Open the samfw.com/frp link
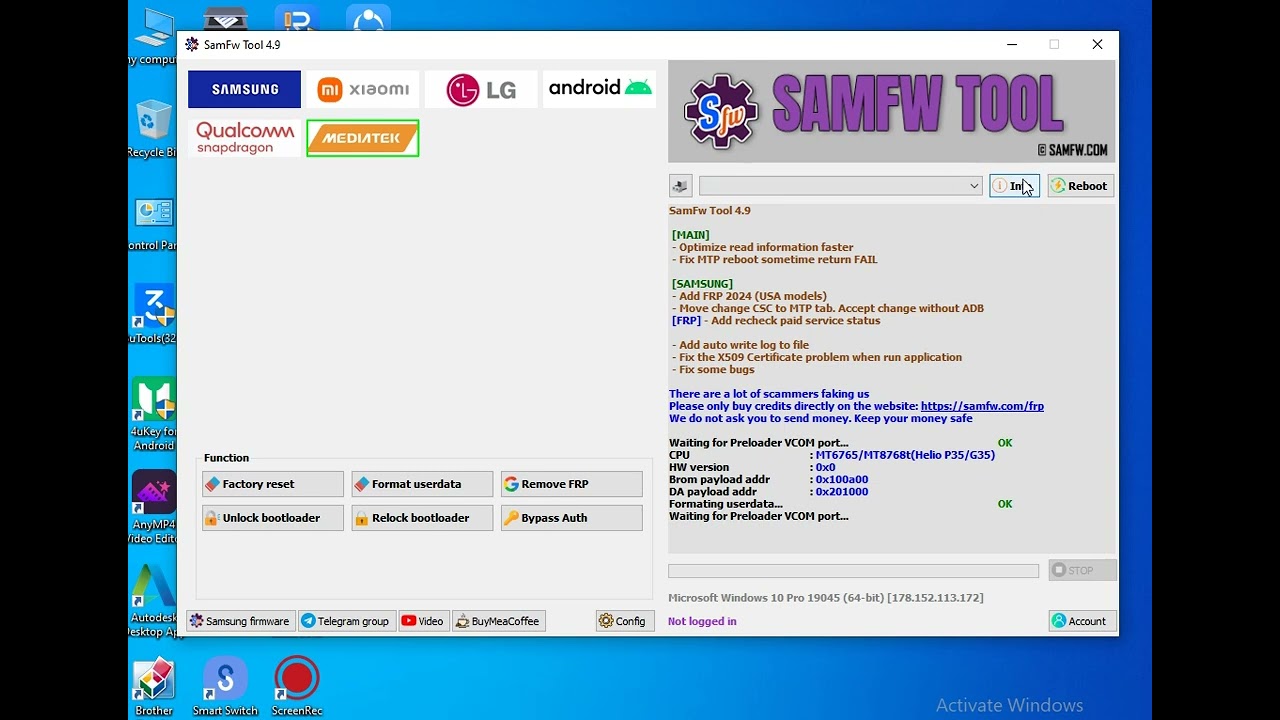 point(982,406)
